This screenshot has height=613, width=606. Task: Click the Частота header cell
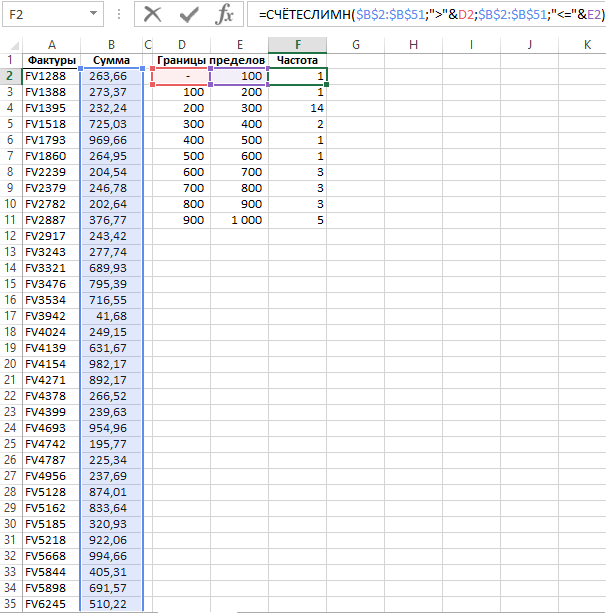tap(297, 60)
